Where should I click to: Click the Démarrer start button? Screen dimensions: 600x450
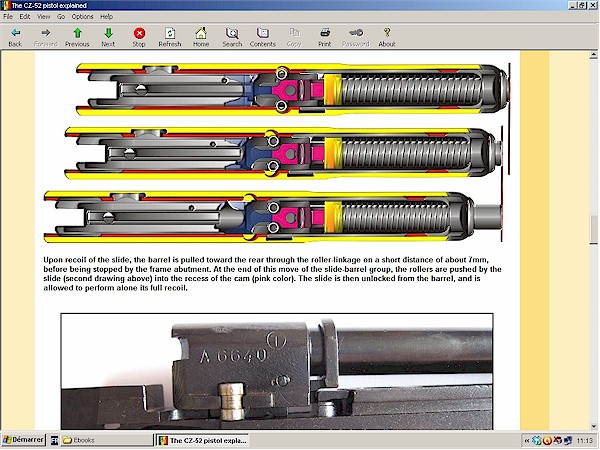23,440
